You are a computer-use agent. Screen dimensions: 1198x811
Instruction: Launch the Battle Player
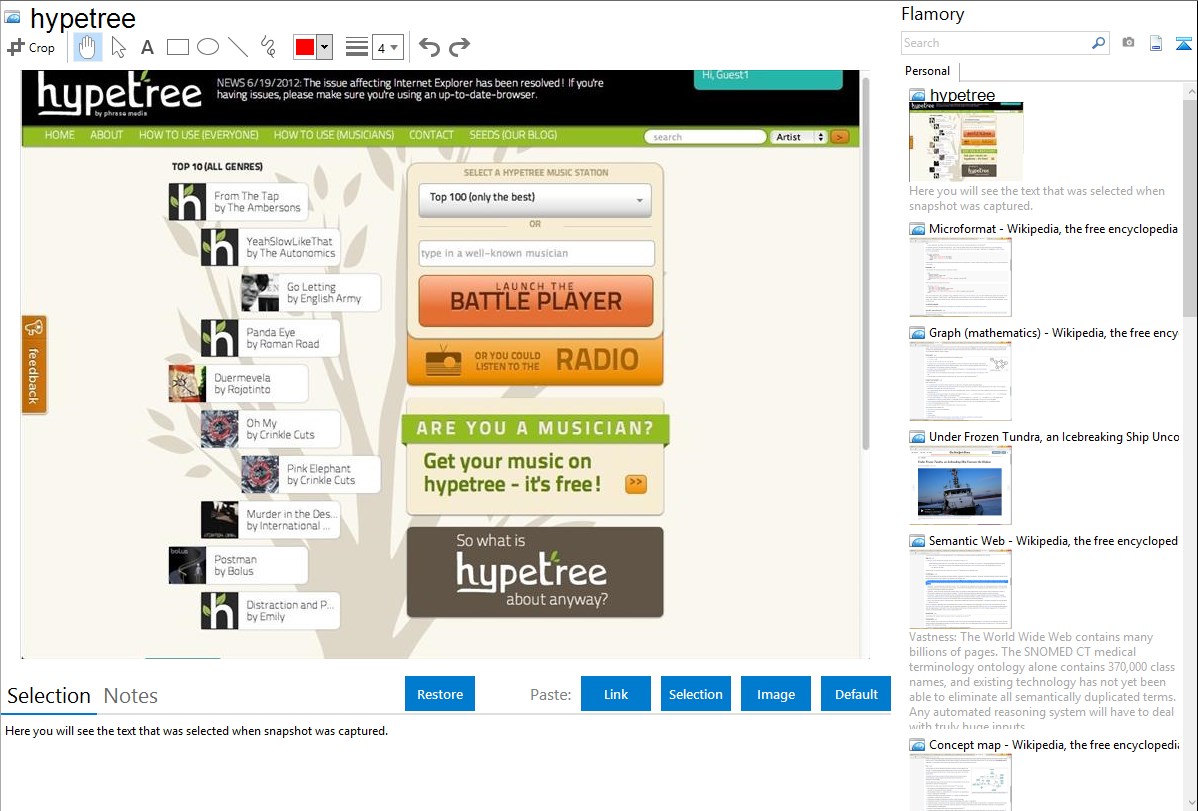tap(536, 300)
